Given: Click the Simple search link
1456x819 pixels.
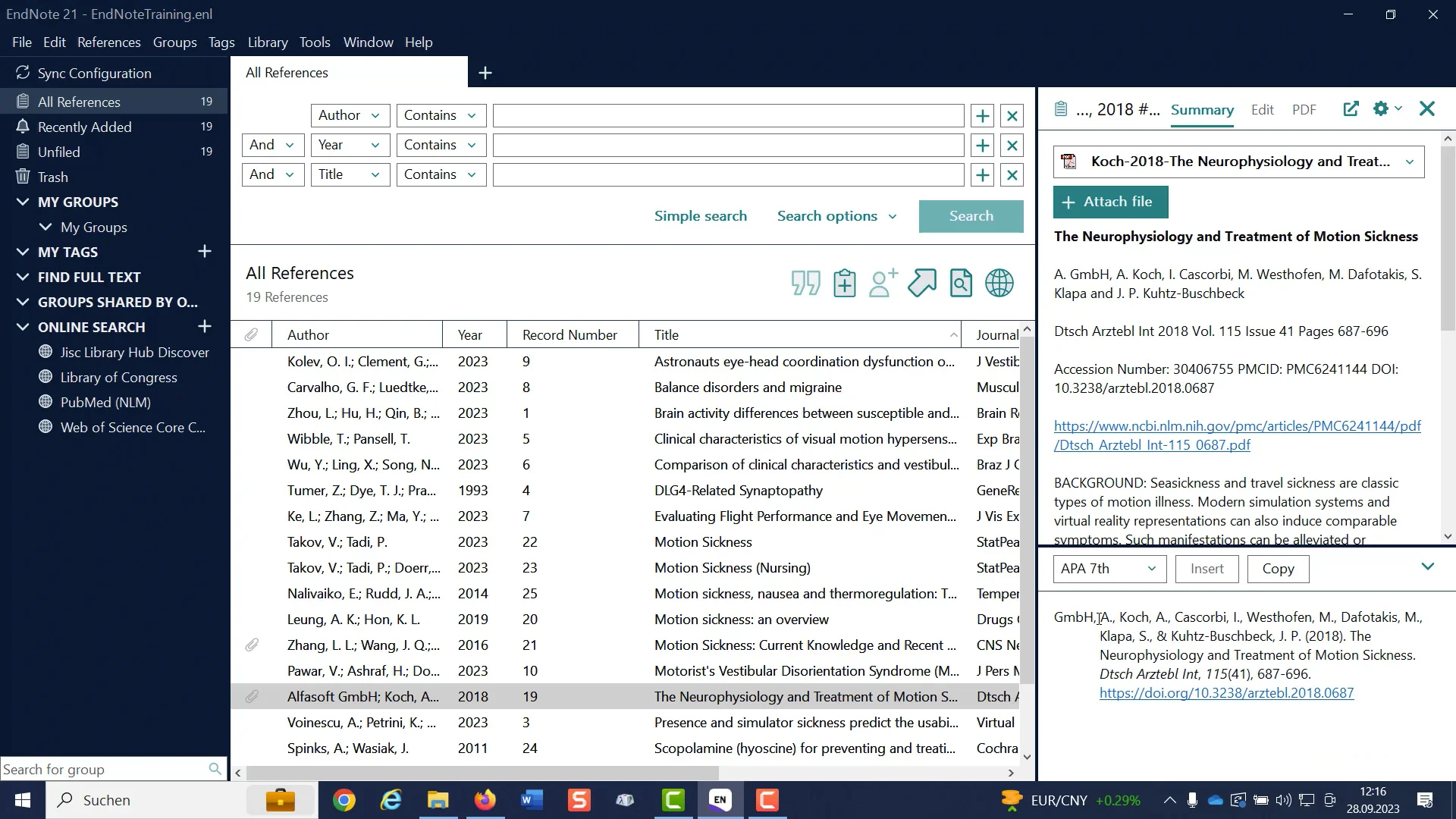Looking at the screenshot, I should coord(700,216).
